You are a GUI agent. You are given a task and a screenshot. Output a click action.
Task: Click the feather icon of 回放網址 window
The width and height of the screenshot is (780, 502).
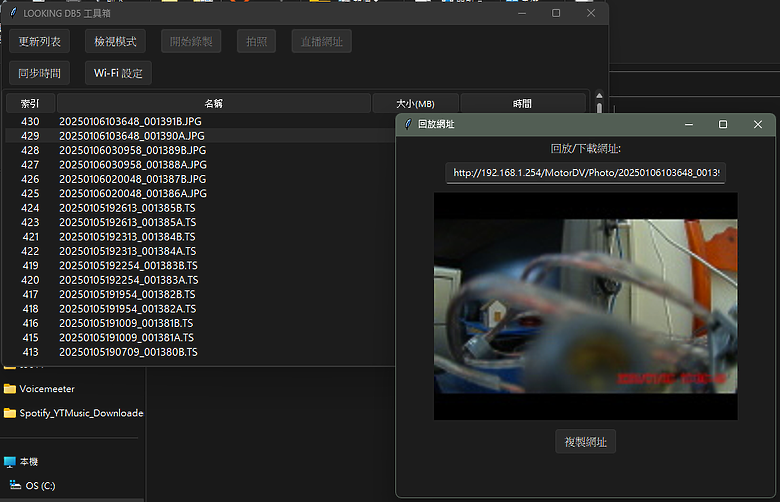point(408,124)
